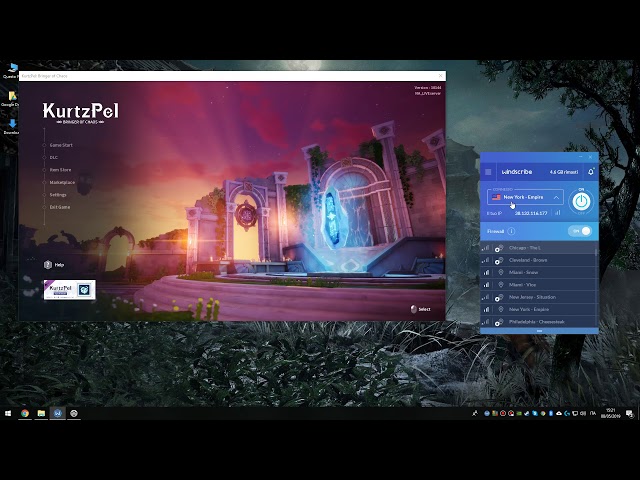
Task: Click the Philadelphia row pro-lock icon
Action: tap(499, 322)
